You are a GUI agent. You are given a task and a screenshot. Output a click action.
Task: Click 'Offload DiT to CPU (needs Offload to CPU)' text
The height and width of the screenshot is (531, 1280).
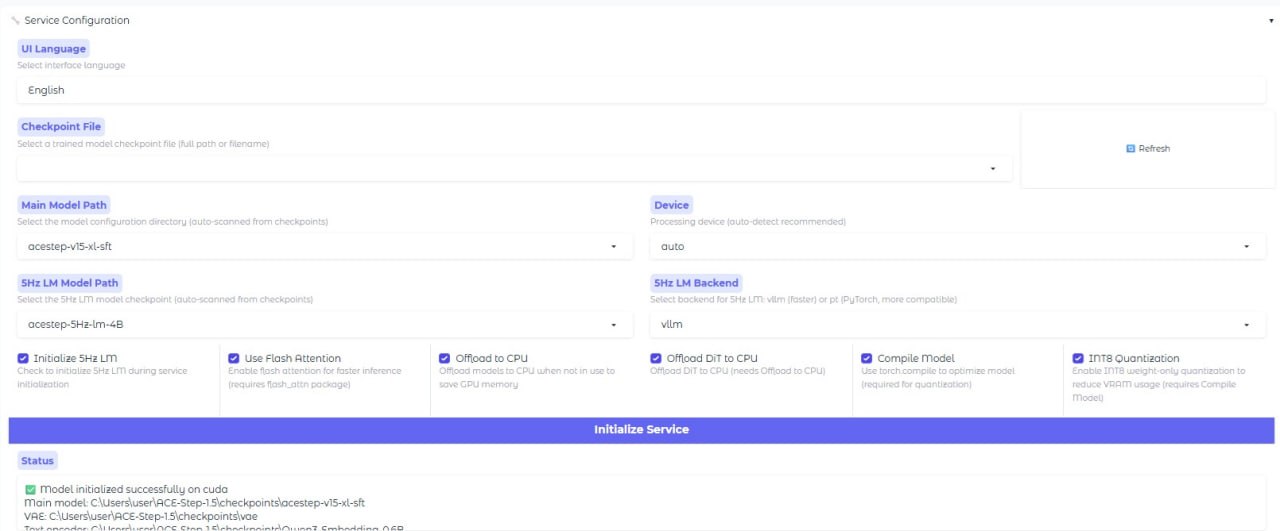tap(738, 371)
